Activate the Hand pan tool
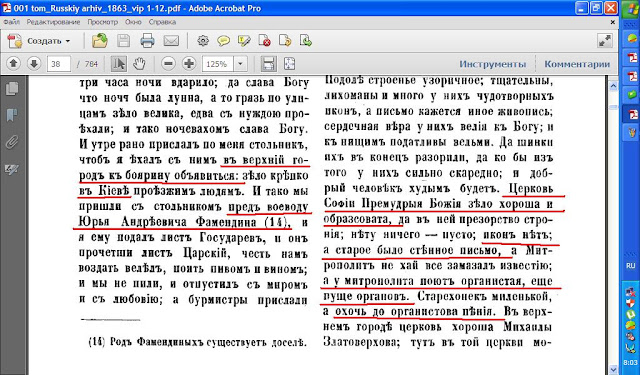The height and width of the screenshot is (375, 640). 139,64
